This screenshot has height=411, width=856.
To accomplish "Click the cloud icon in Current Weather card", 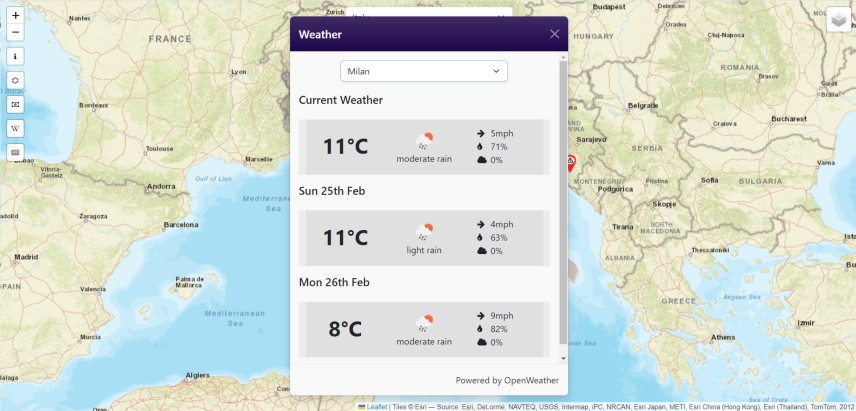I will coord(482,160).
